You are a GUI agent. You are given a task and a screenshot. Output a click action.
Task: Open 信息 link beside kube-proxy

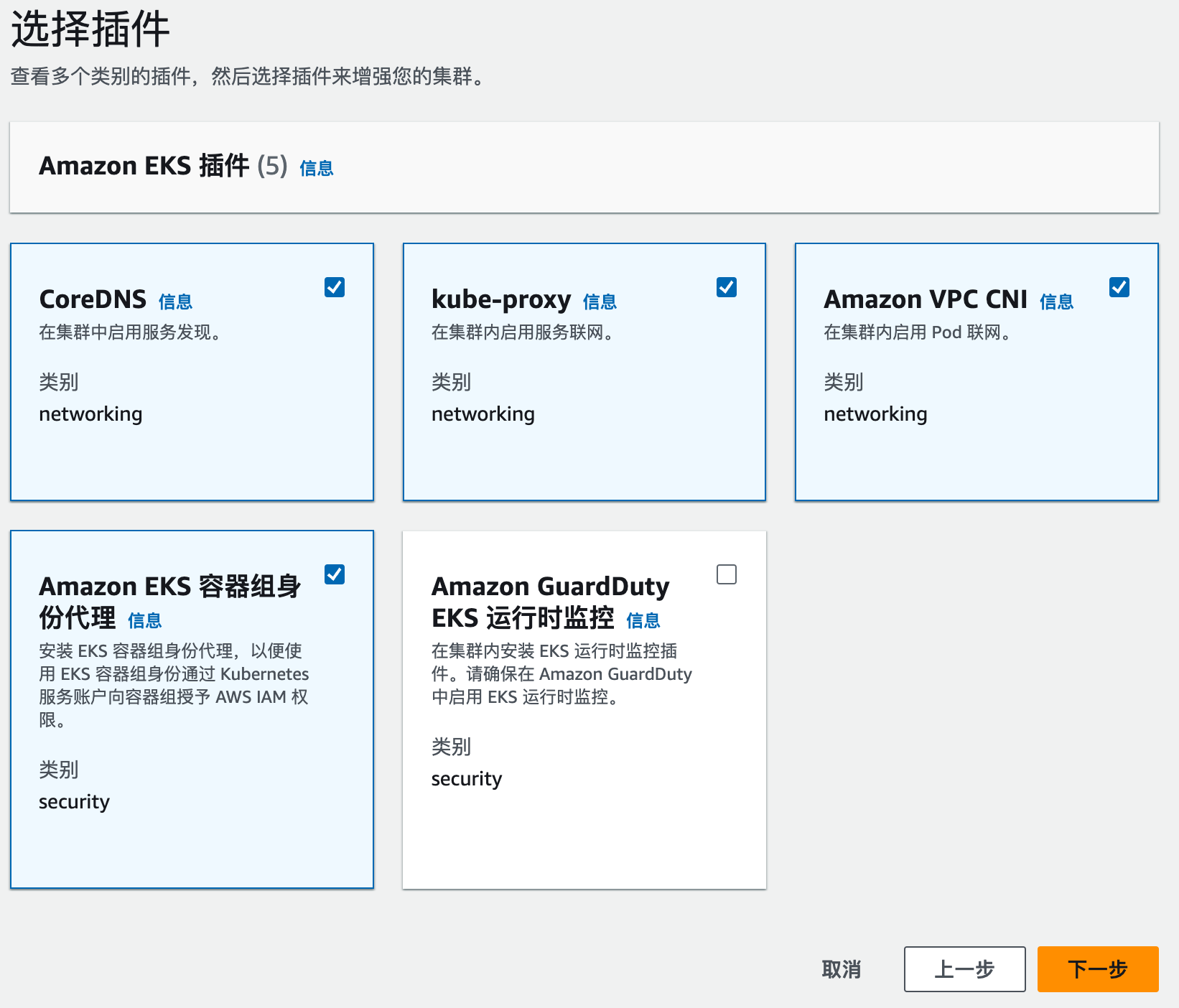[600, 302]
